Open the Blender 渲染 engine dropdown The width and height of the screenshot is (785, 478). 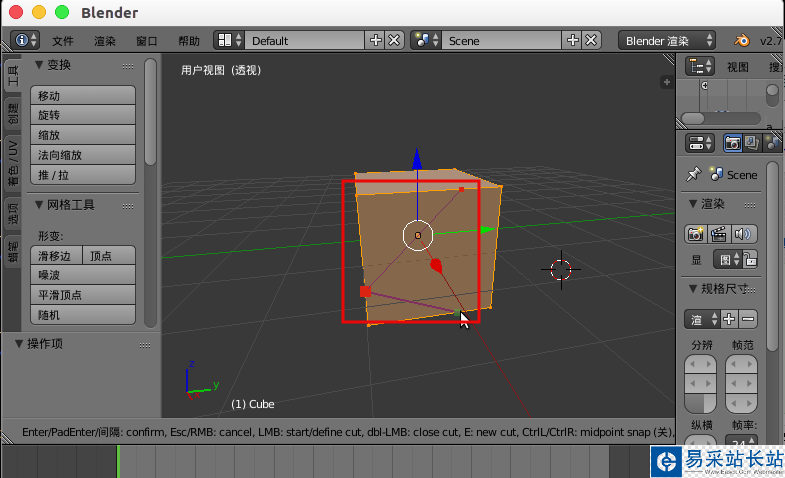pyautogui.click(x=666, y=41)
